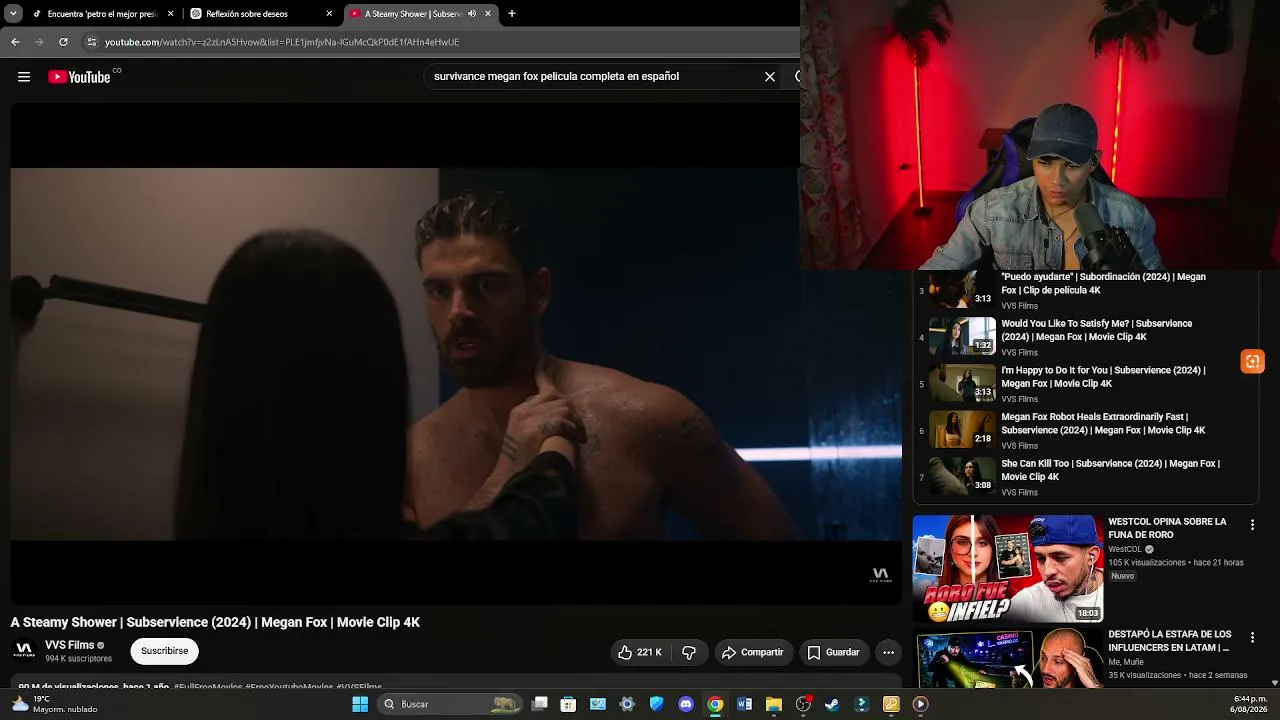Screen dimensions: 1280x720
Task: Expand the Chrome tab search dropdown
Action: 13,14
